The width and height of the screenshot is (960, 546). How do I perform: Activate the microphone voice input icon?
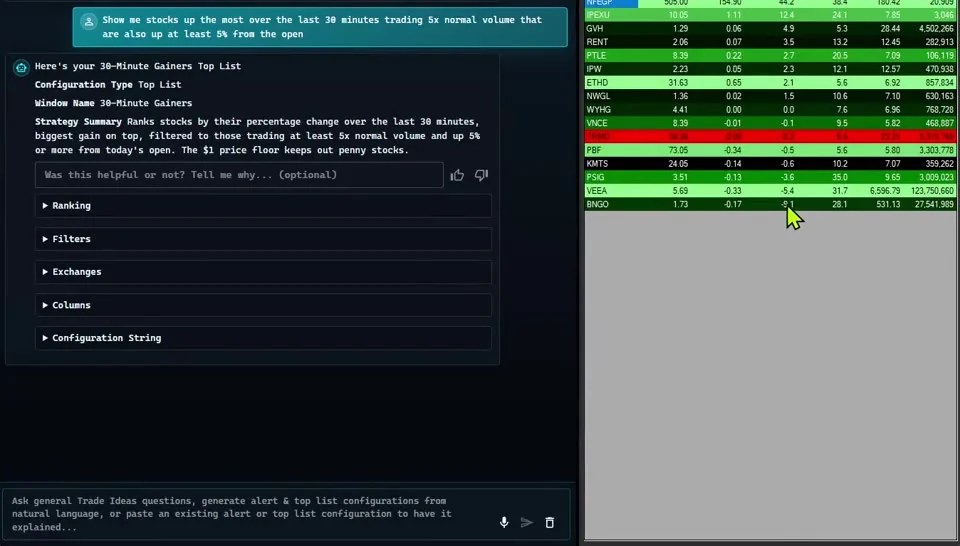(x=504, y=522)
